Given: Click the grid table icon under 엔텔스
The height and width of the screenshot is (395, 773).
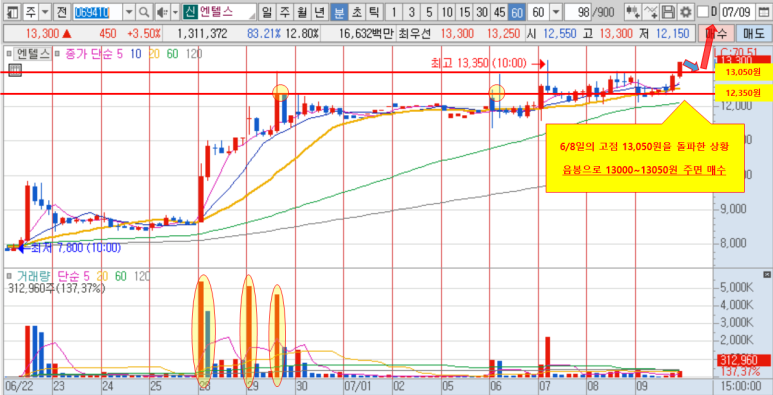Looking at the screenshot, I should tap(14, 70).
